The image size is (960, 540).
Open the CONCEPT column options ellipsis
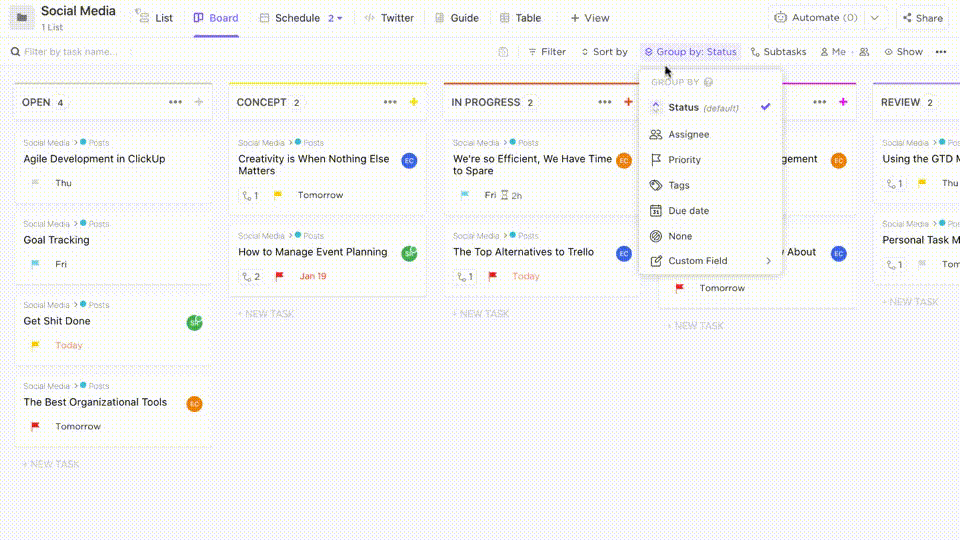coord(390,102)
